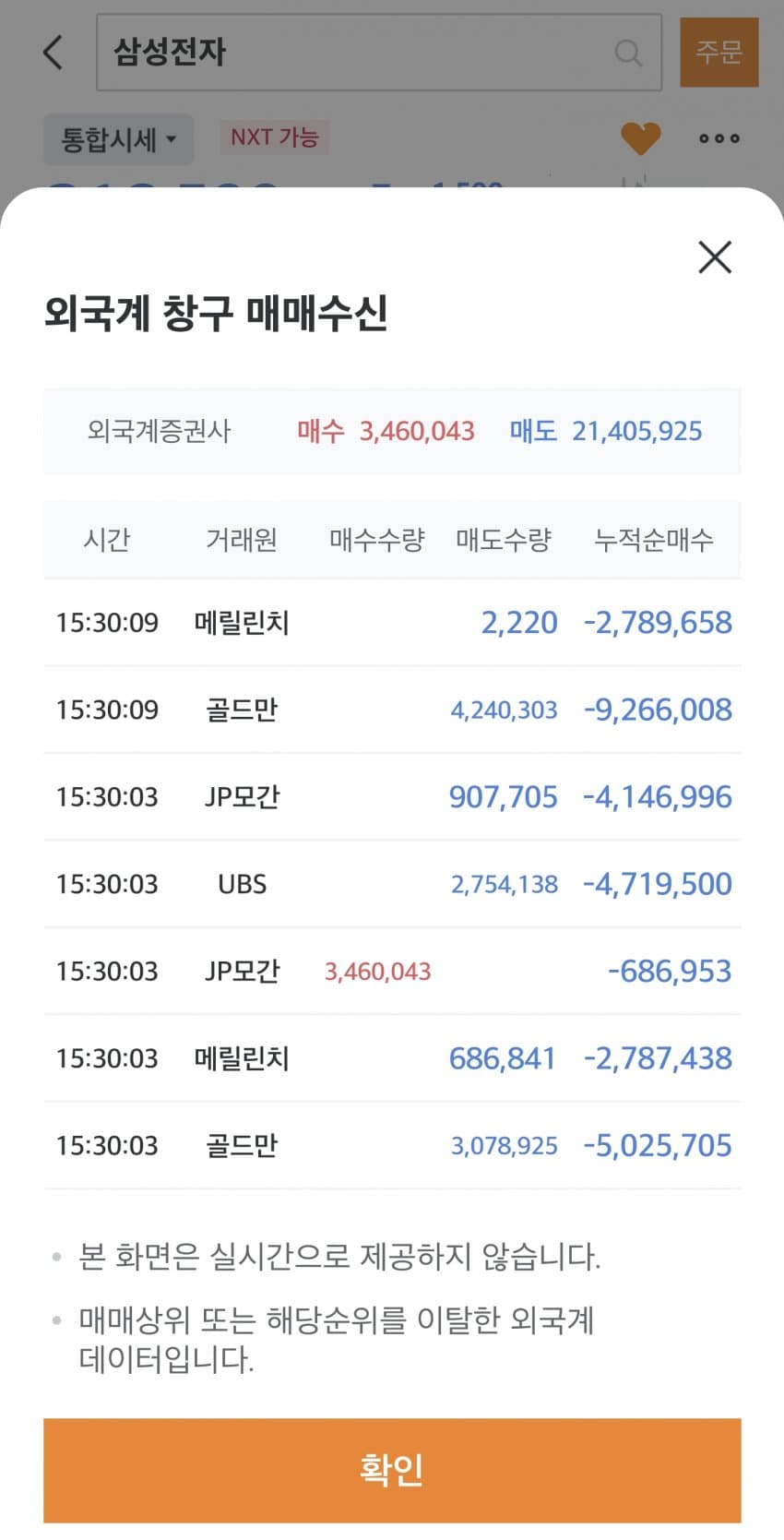Tap the NXT 가능 badge

[x=274, y=137]
